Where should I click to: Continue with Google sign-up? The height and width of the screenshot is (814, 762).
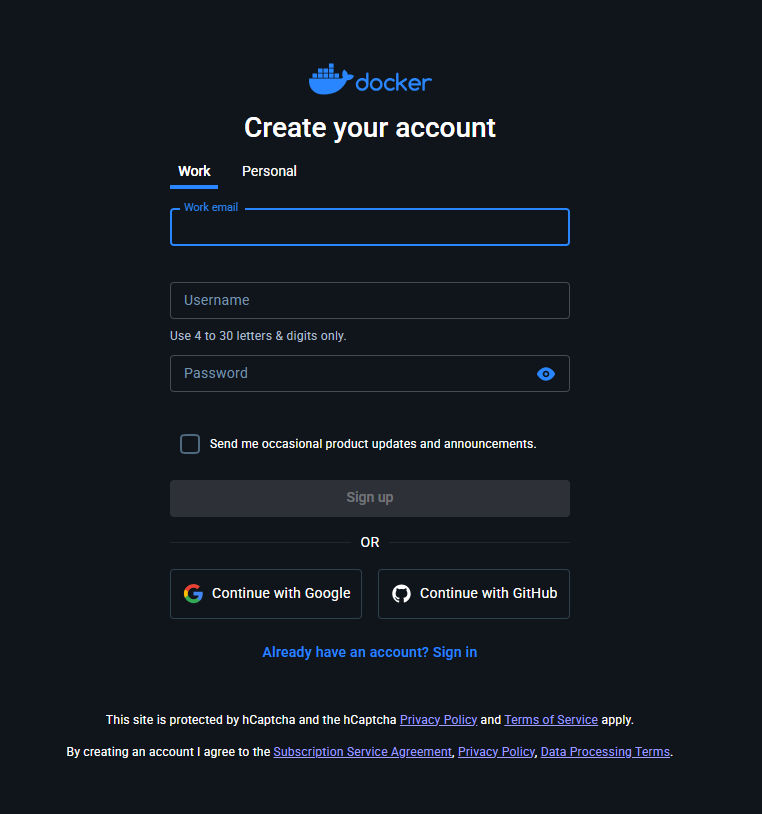(x=266, y=594)
